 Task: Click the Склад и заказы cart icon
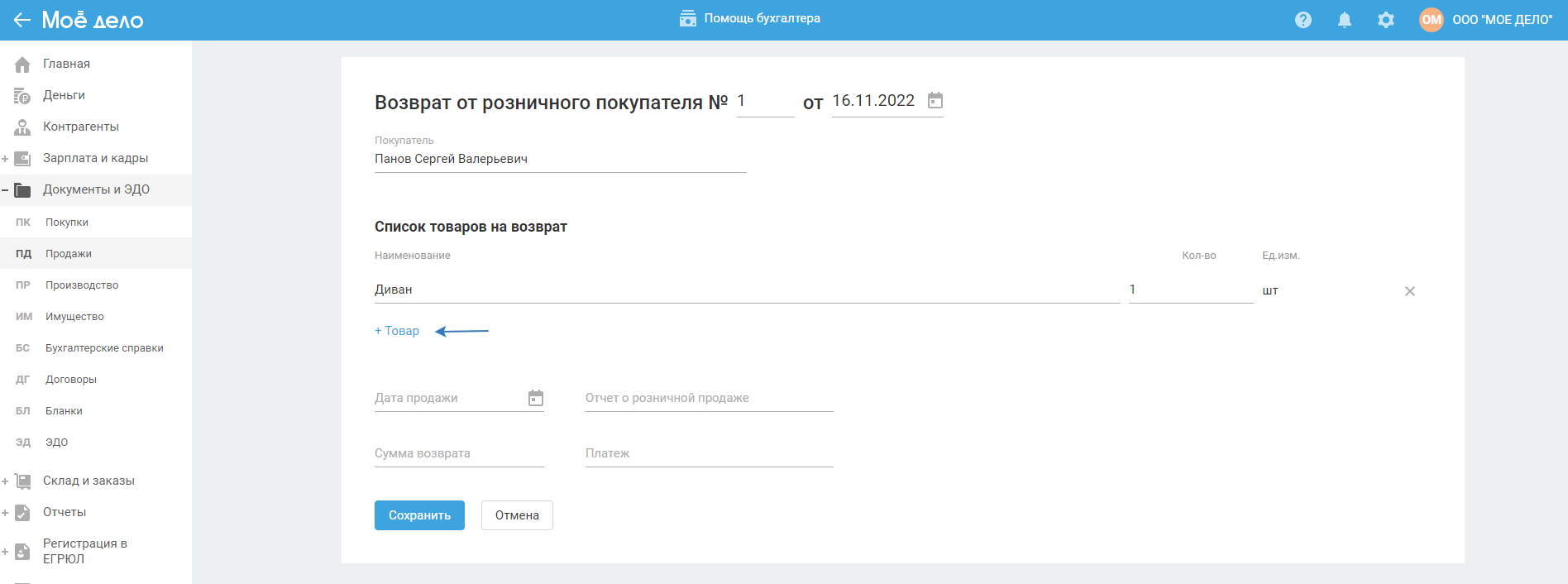(x=22, y=481)
